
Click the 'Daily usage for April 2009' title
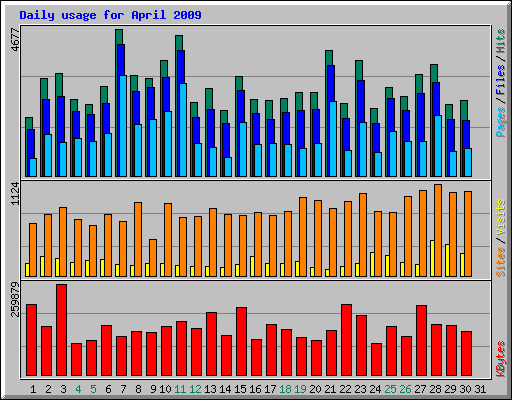point(110,15)
